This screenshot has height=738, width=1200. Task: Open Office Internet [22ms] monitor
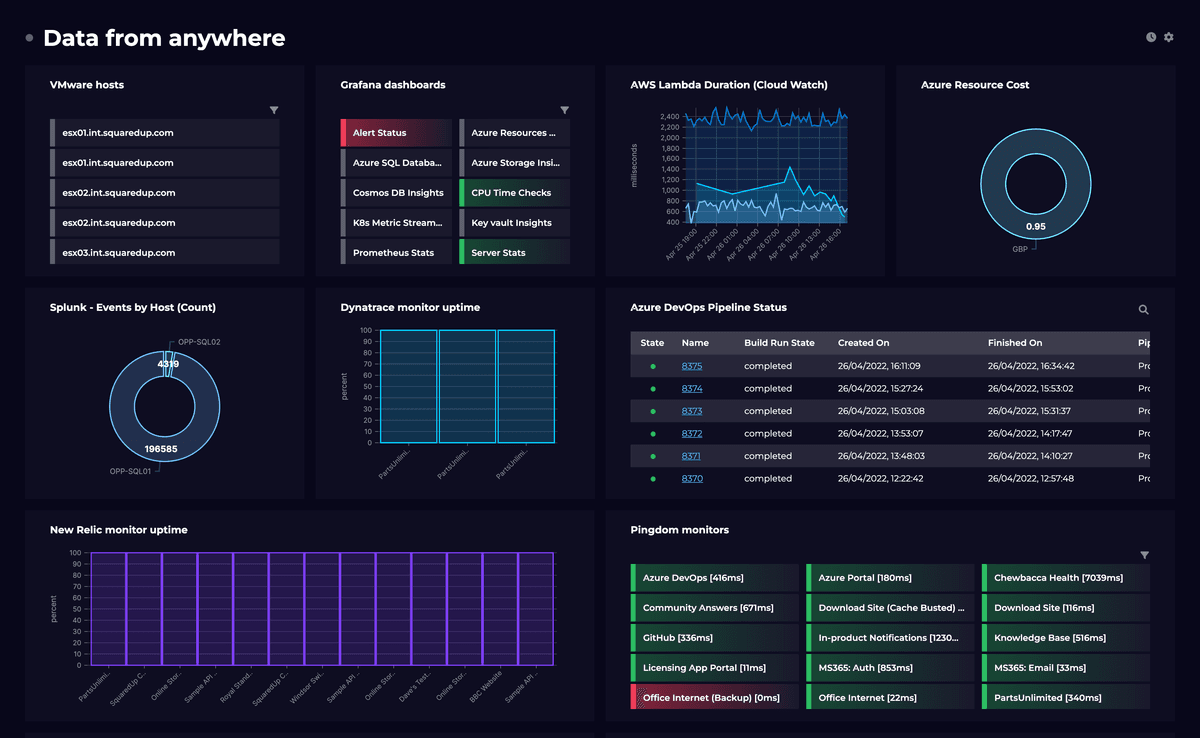click(890, 697)
